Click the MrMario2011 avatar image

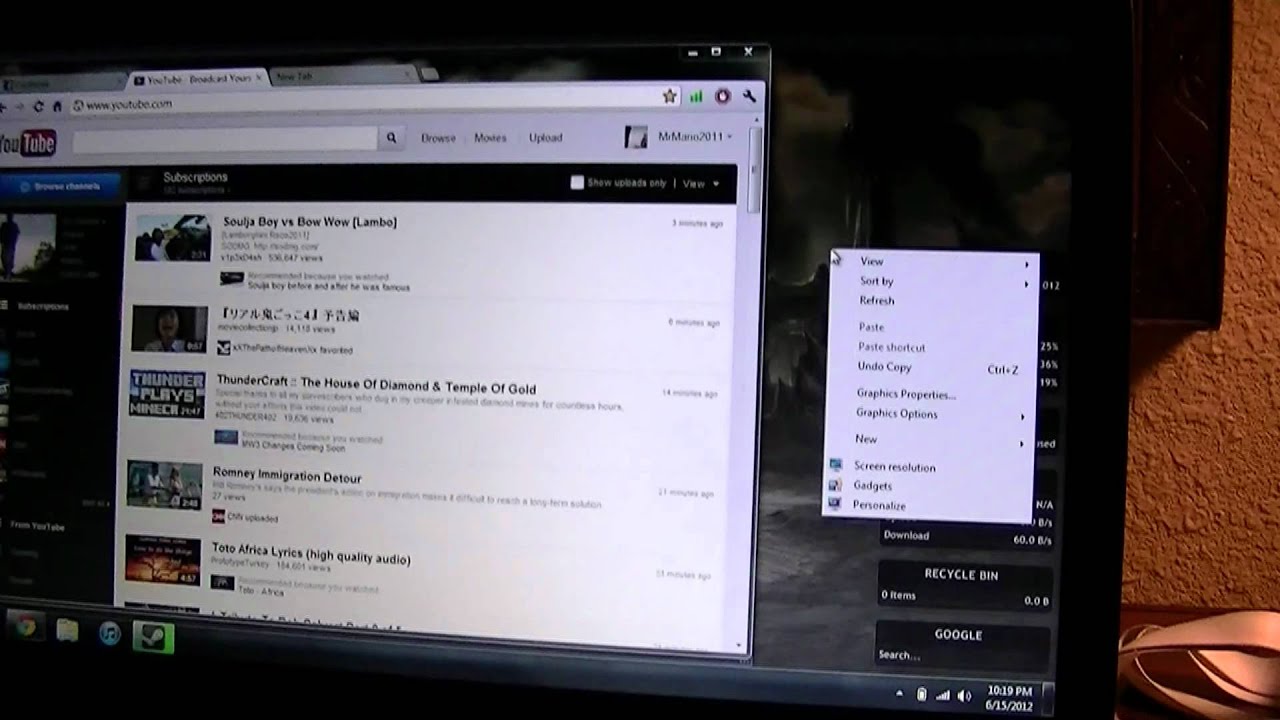click(x=636, y=137)
